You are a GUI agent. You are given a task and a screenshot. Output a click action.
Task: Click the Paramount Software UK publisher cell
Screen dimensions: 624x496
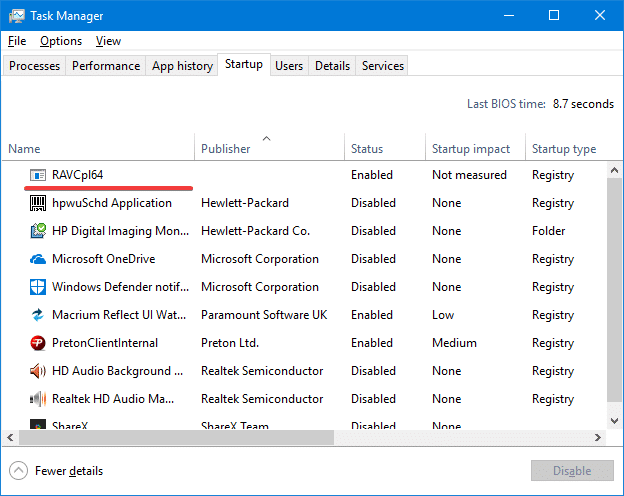[264, 315]
